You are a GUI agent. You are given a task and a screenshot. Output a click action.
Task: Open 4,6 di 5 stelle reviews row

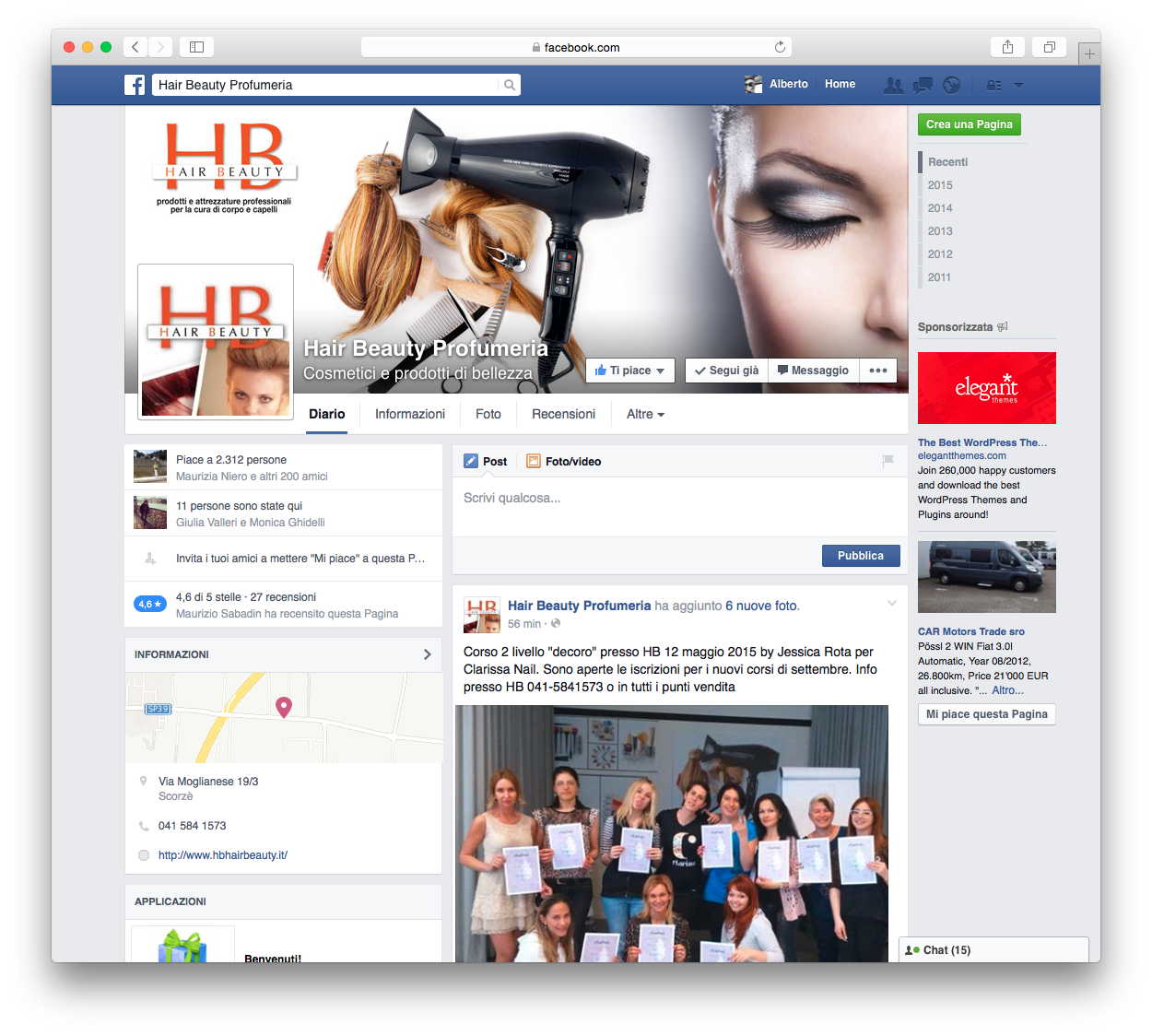click(x=284, y=605)
